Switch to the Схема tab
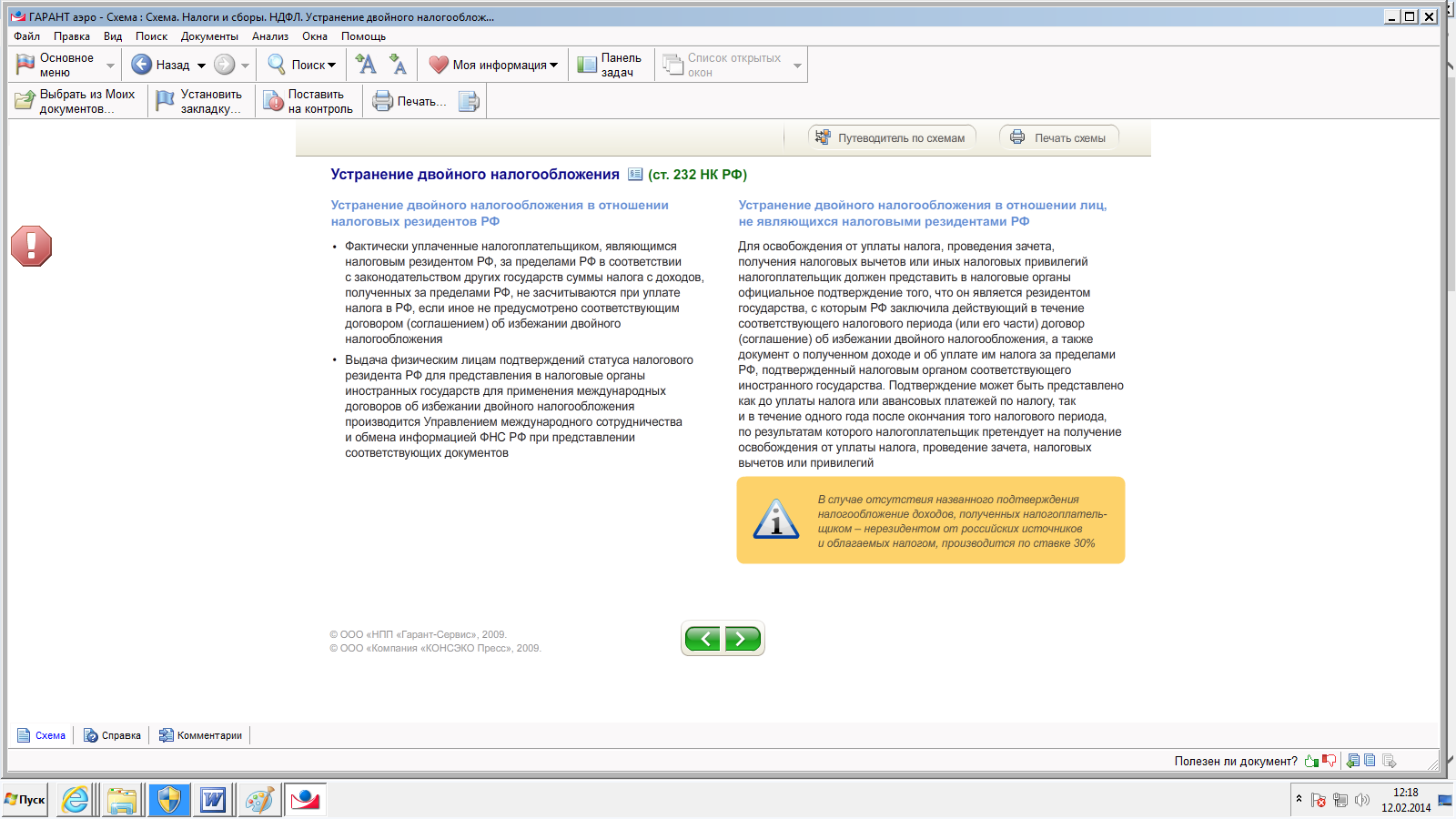The image size is (1456, 819). (x=42, y=735)
